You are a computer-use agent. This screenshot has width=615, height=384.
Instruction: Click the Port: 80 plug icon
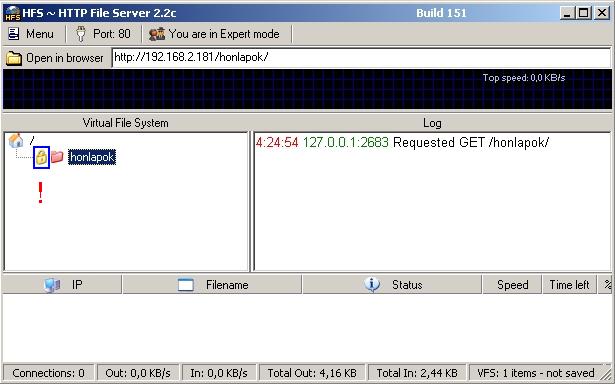coord(81,34)
